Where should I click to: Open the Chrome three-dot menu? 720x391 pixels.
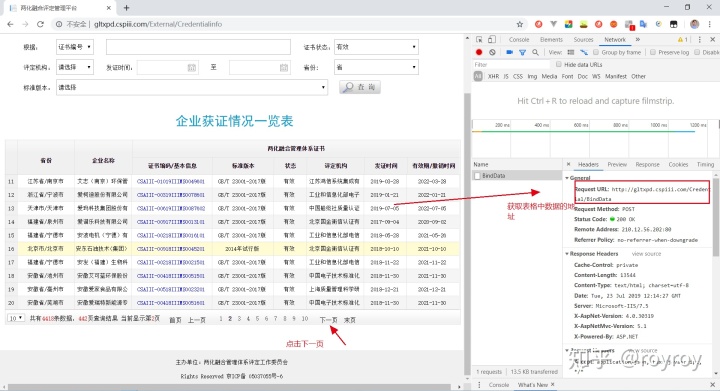point(710,24)
